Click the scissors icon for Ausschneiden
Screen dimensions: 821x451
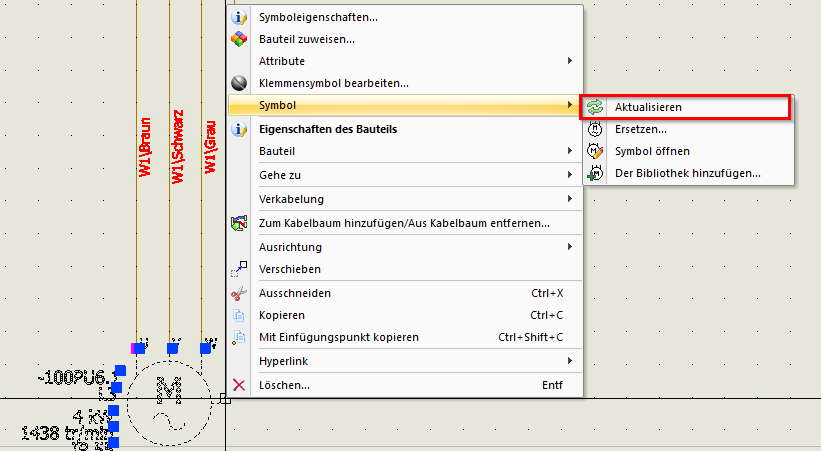point(239,294)
